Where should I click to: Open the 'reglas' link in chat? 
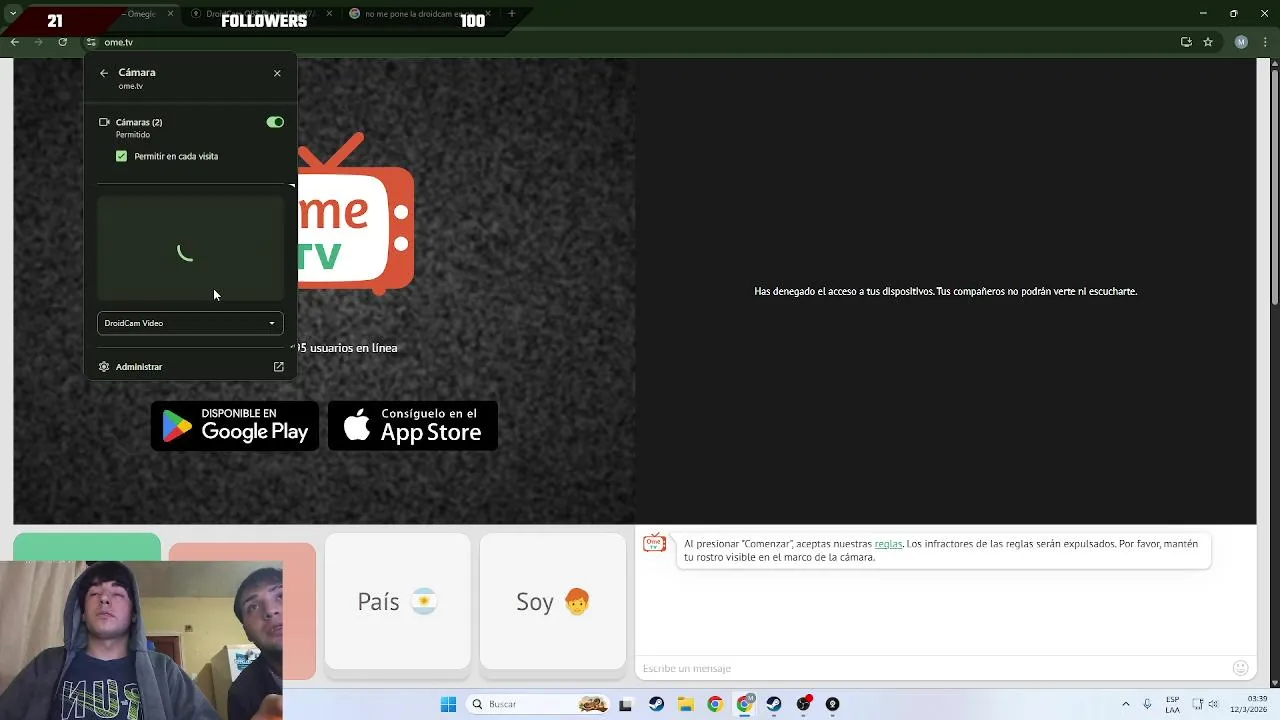click(888, 544)
